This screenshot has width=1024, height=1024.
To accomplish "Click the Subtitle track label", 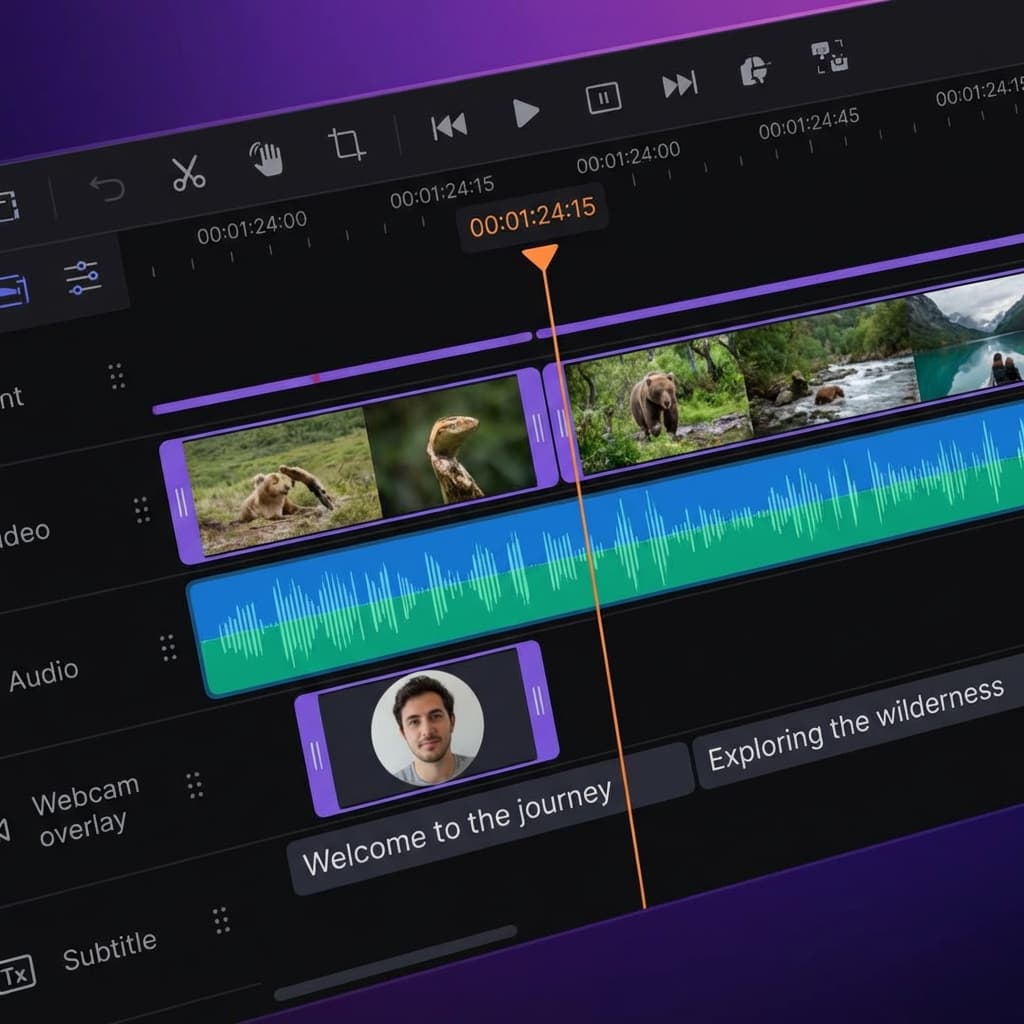I will coord(110,951).
